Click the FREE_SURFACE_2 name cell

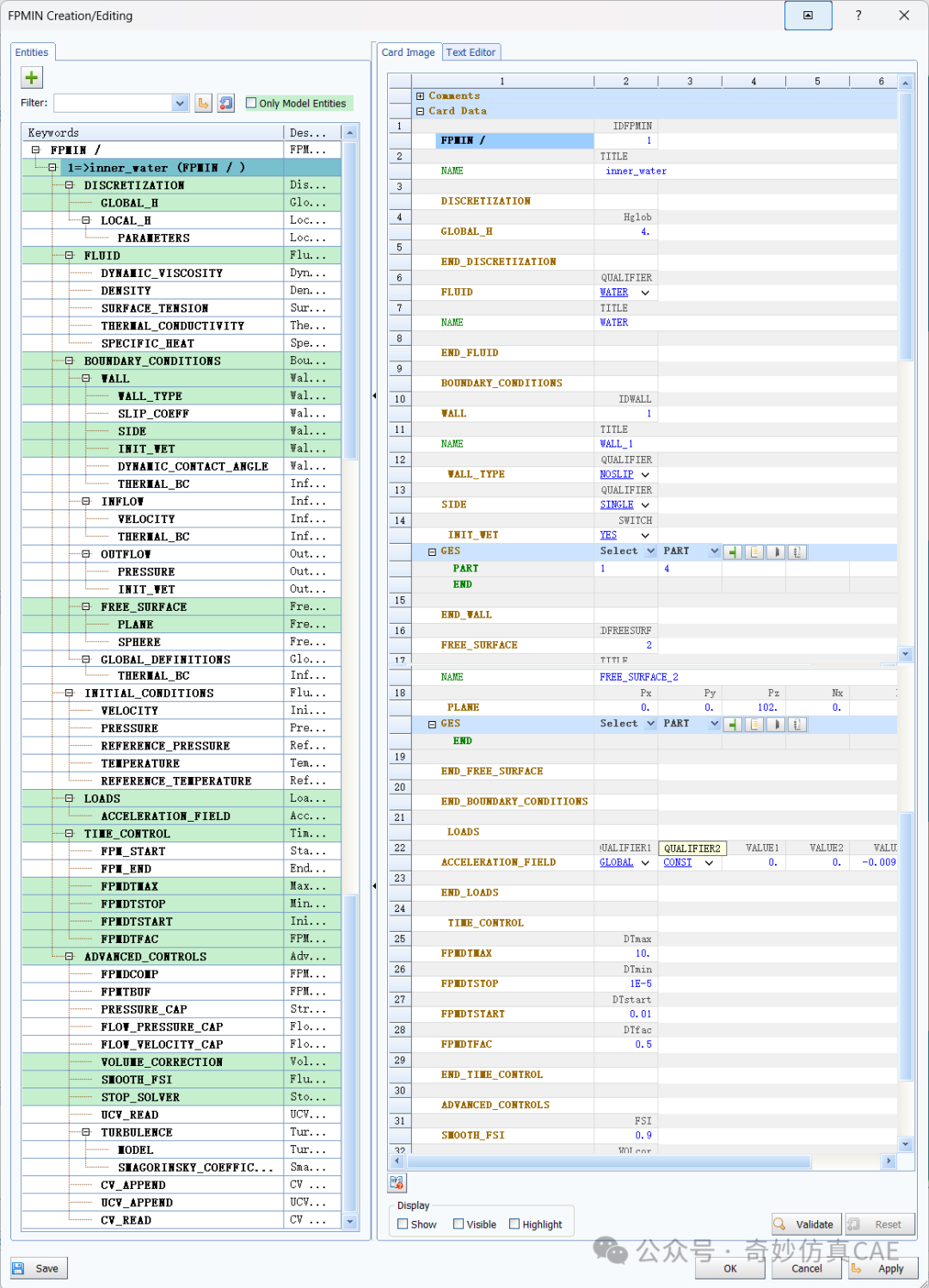pos(639,678)
